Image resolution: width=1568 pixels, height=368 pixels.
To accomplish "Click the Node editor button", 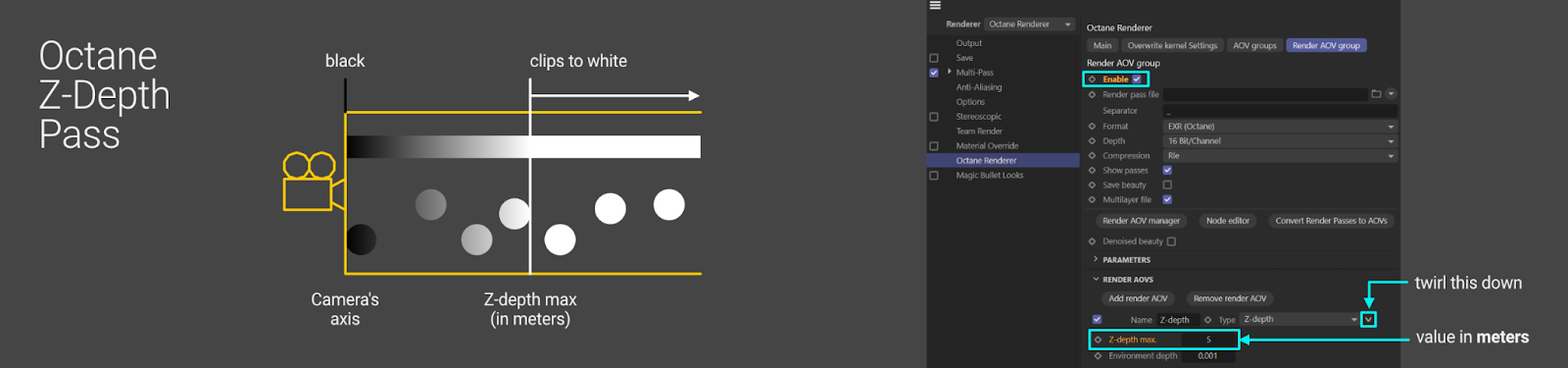I will point(1228,221).
